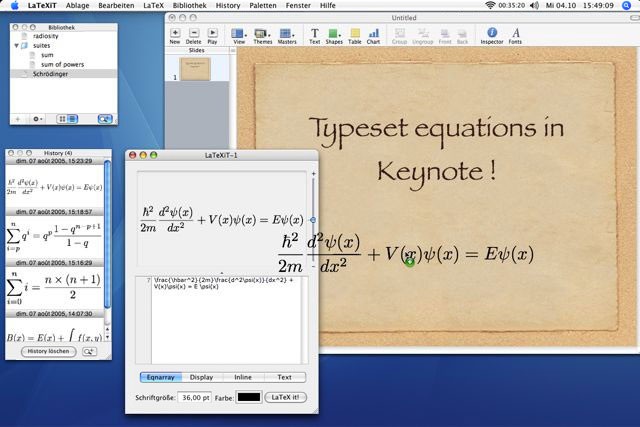640x427 pixels.
Task: Click the black Farbe color well
Action: (249, 397)
